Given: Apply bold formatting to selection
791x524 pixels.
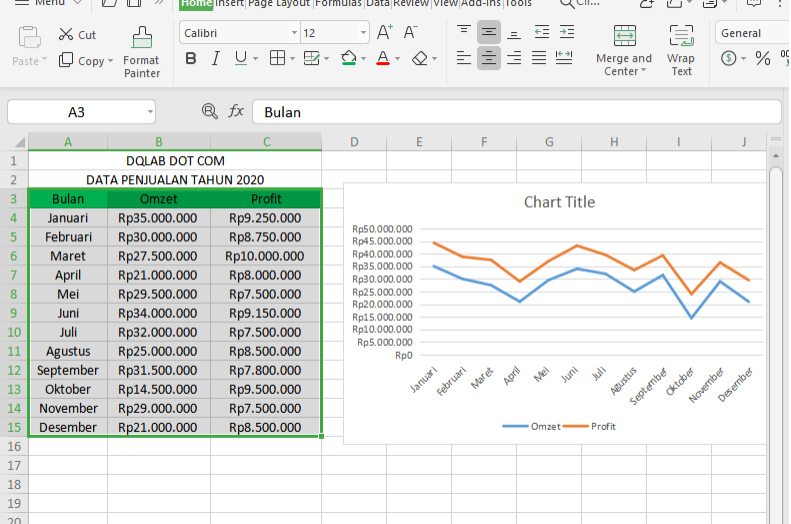Looking at the screenshot, I should click(x=191, y=59).
